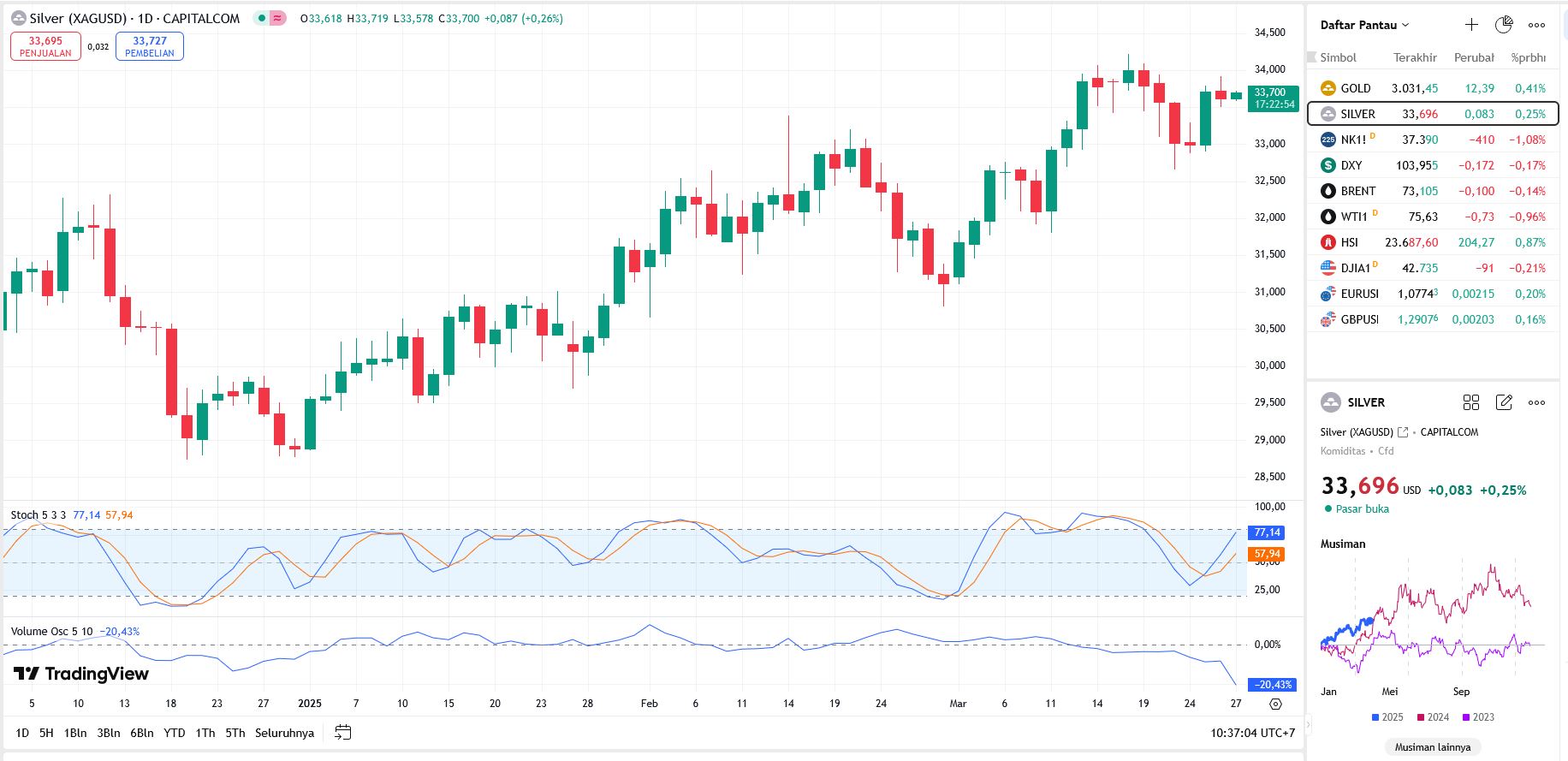Click the red PENJUALAN sell button
The image size is (1568, 761).
tap(45, 46)
